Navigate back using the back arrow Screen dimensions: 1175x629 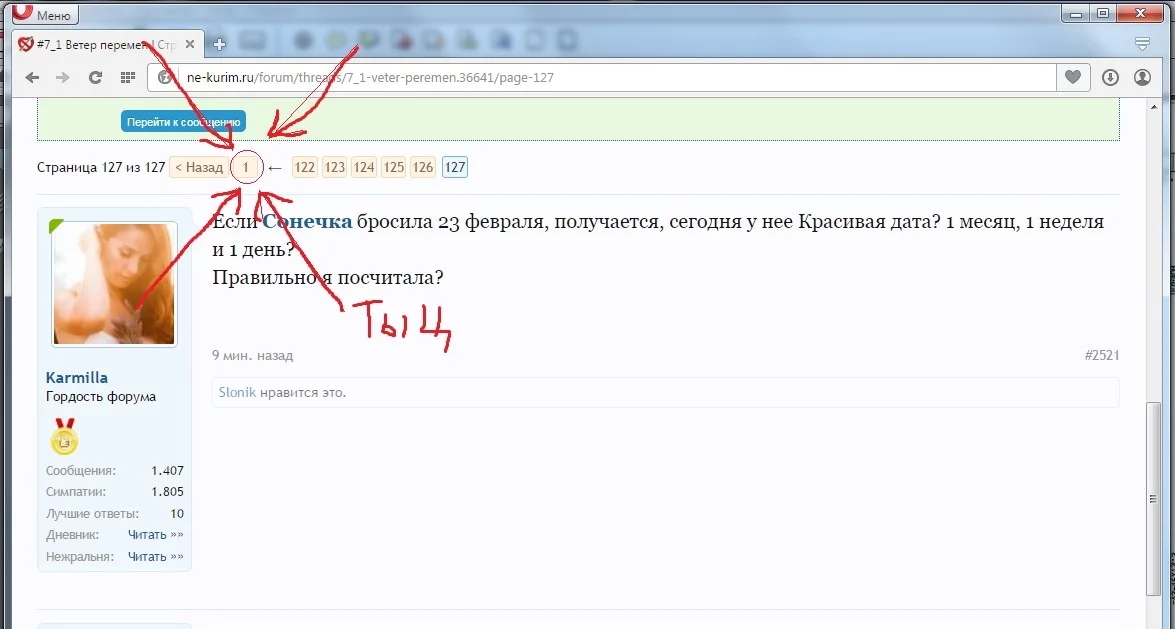(x=32, y=77)
